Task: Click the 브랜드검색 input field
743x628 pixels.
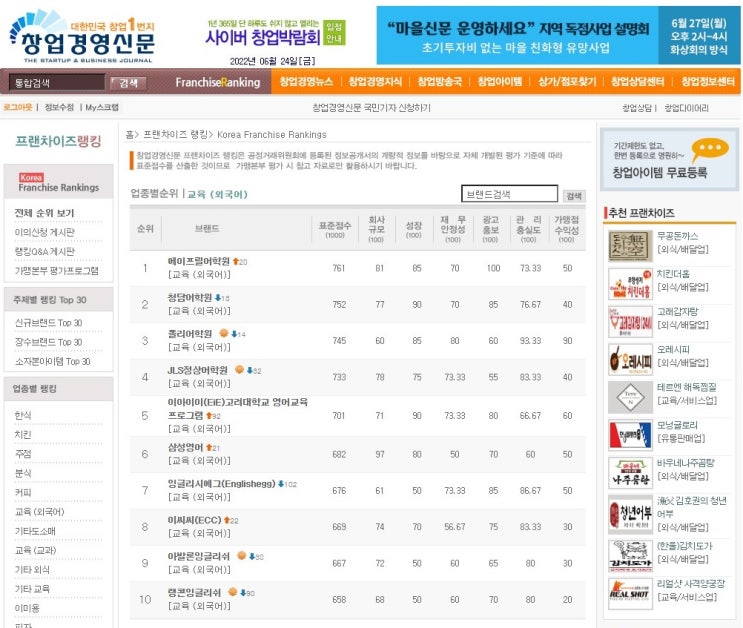Action: [x=509, y=194]
